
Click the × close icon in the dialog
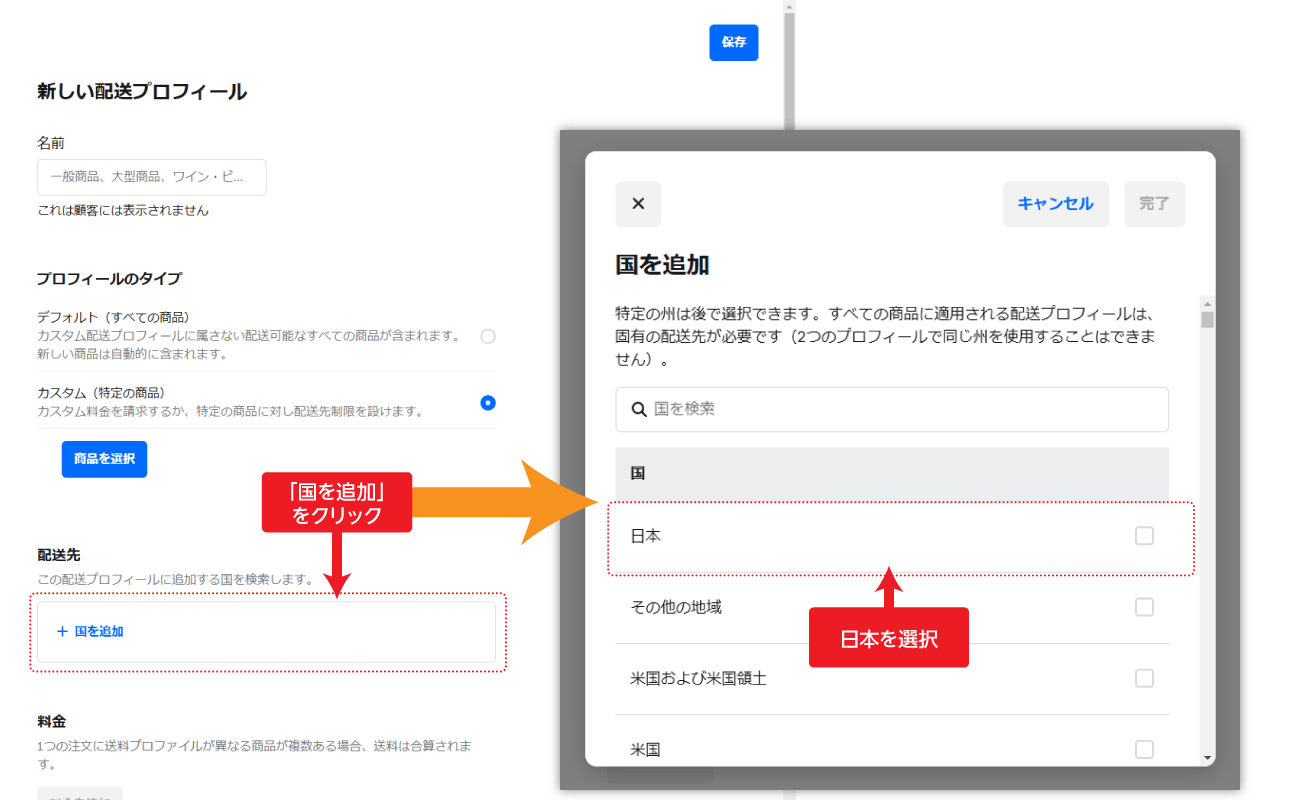(x=638, y=204)
